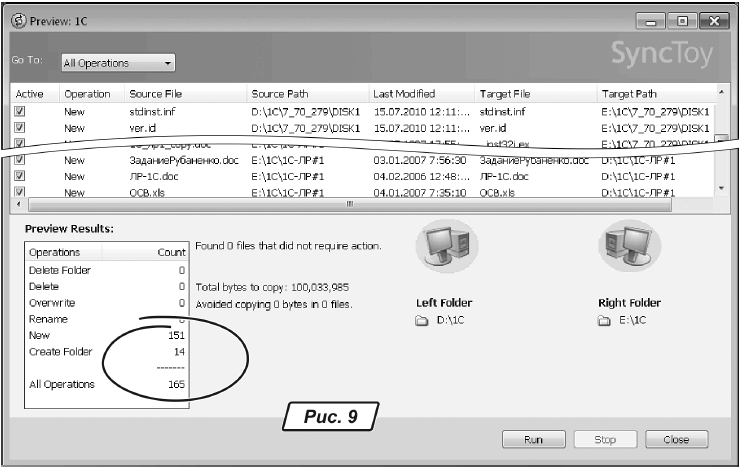Click the Close button at bottom
Image resolution: width=740 pixels, height=469 pixels.
tap(675, 440)
